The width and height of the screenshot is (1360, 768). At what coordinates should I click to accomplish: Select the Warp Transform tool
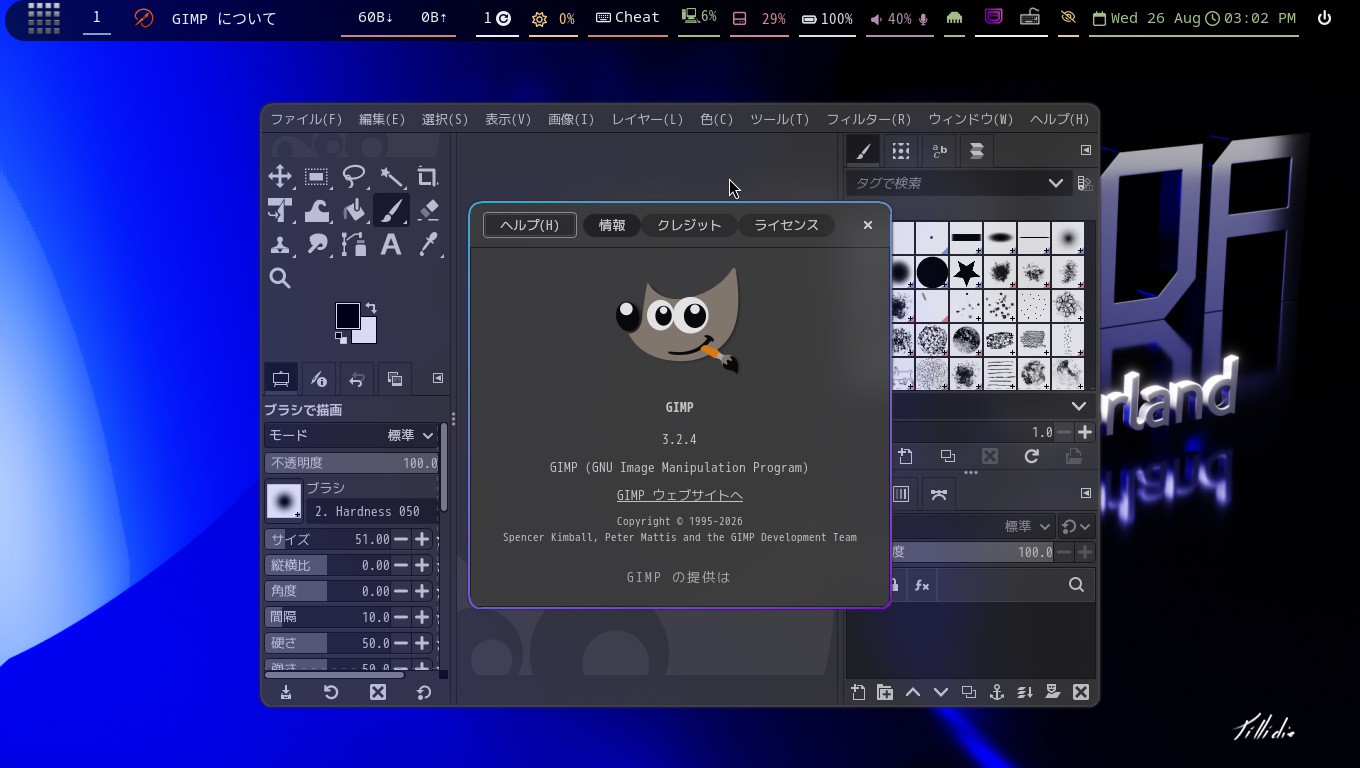pos(317,210)
